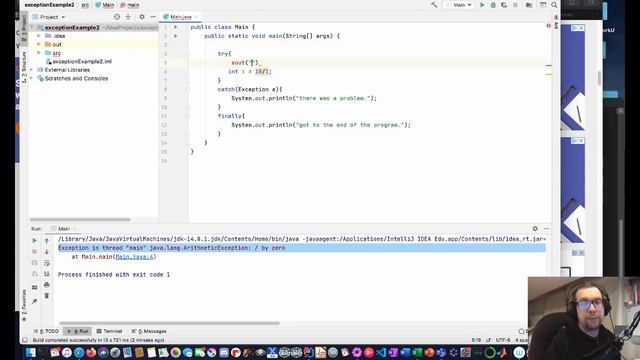Open Search Everywhere magnifier icon
The image size is (640, 360).
[554, 5]
